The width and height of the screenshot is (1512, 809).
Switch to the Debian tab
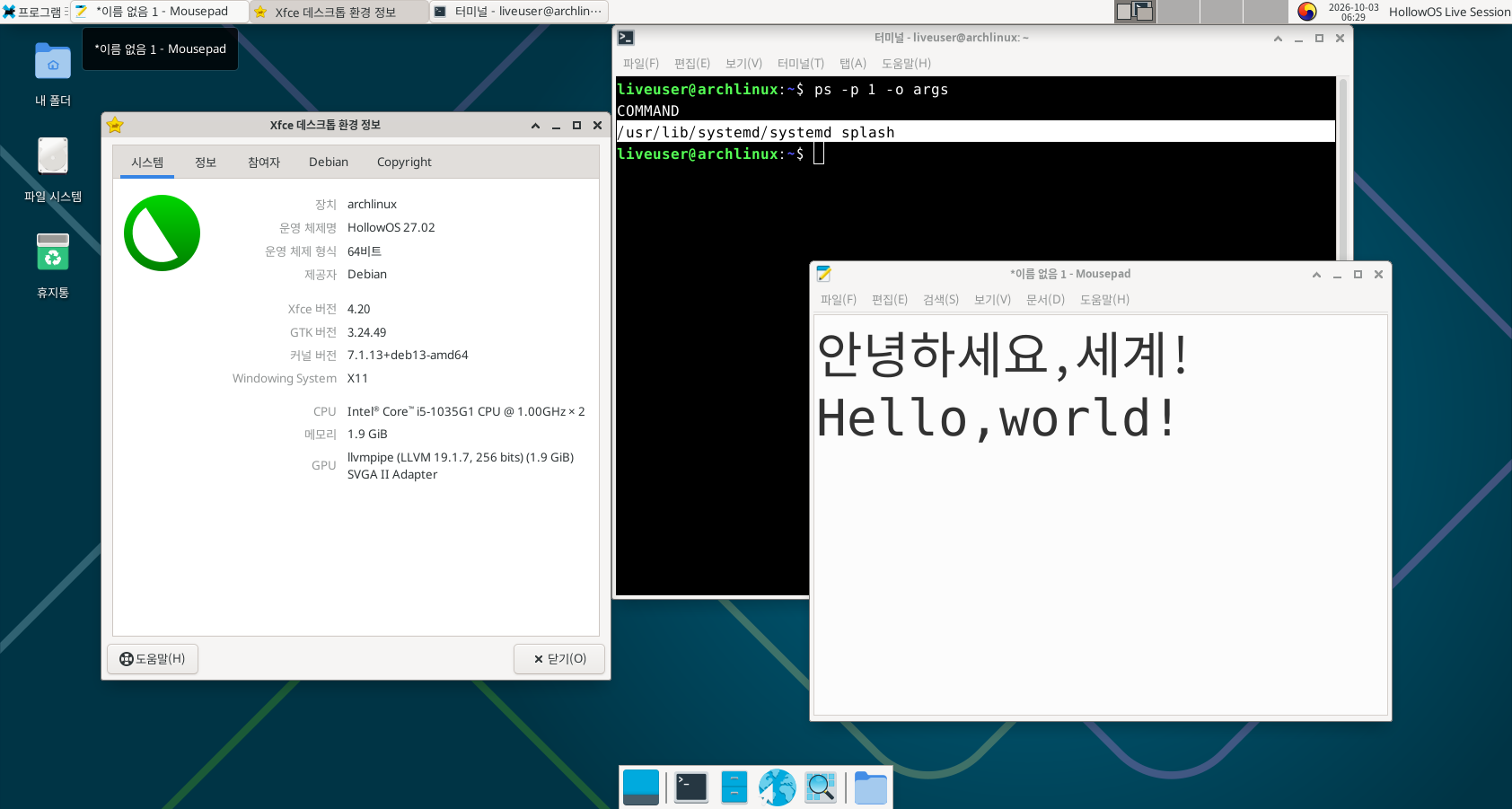(329, 163)
